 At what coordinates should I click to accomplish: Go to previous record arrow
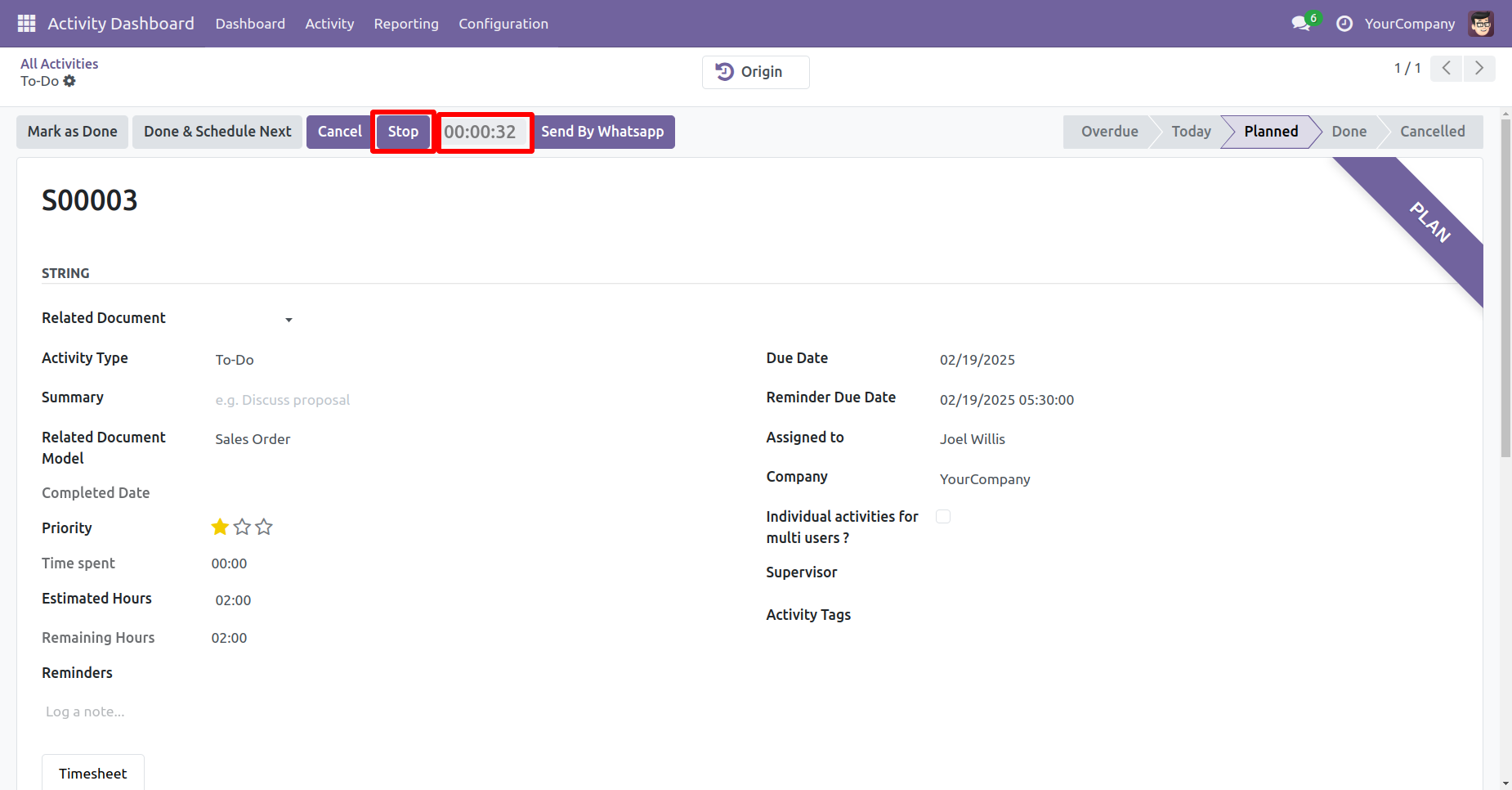tap(1447, 68)
